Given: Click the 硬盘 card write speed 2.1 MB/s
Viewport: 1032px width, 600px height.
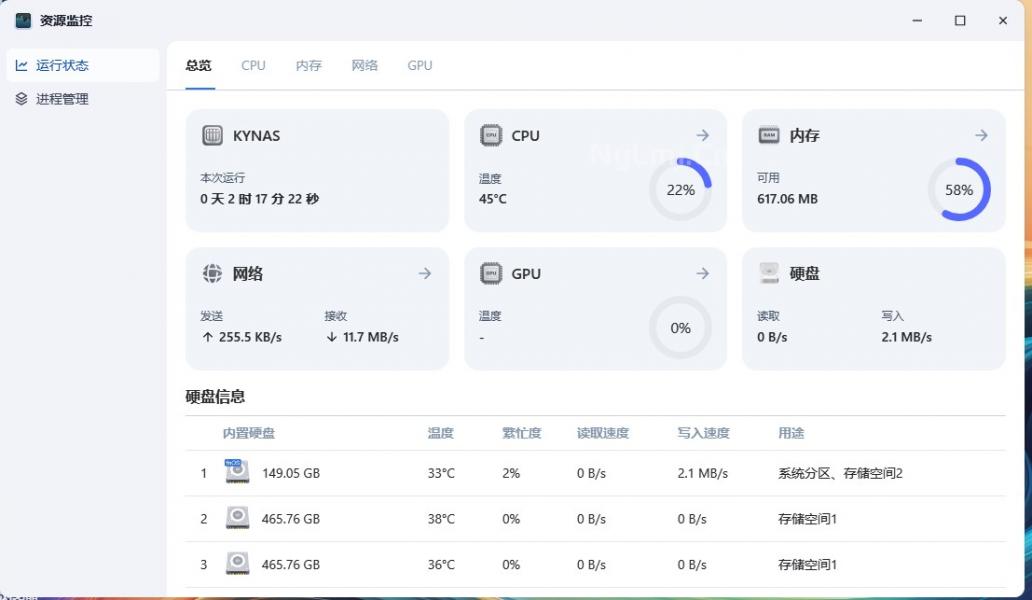Looking at the screenshot, I should click(x=906, y=337).
